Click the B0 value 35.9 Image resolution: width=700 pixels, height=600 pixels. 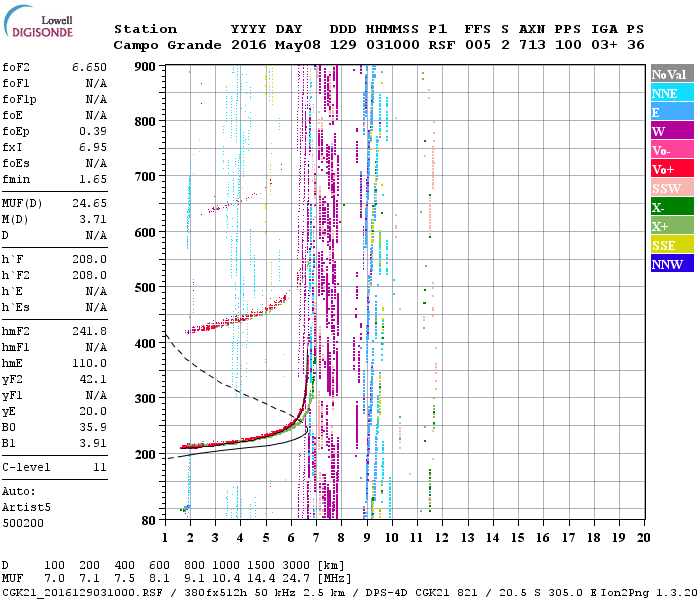(93, 427)
